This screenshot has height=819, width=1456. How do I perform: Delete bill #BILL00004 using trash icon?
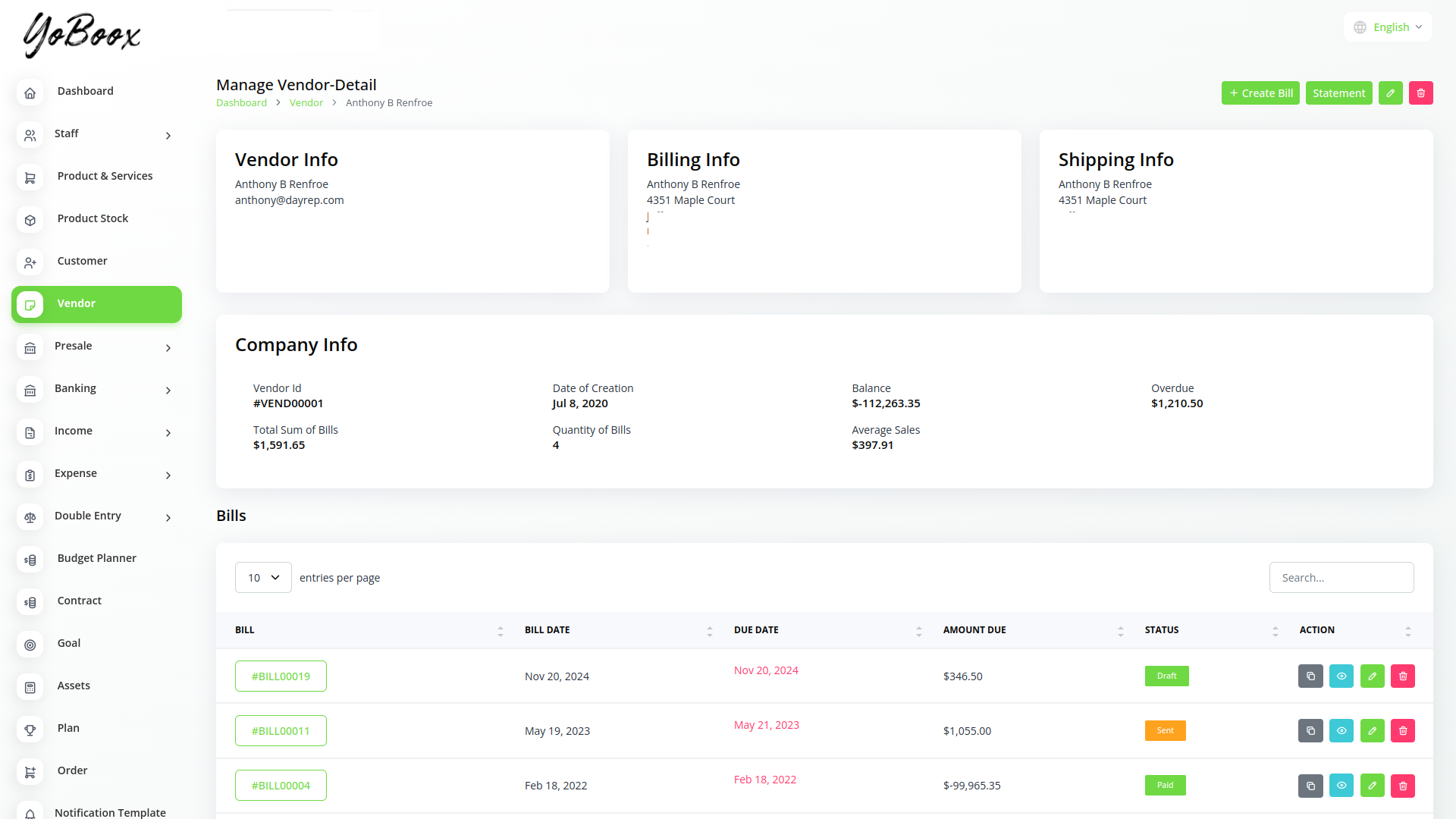click(x=1402, y=786)
